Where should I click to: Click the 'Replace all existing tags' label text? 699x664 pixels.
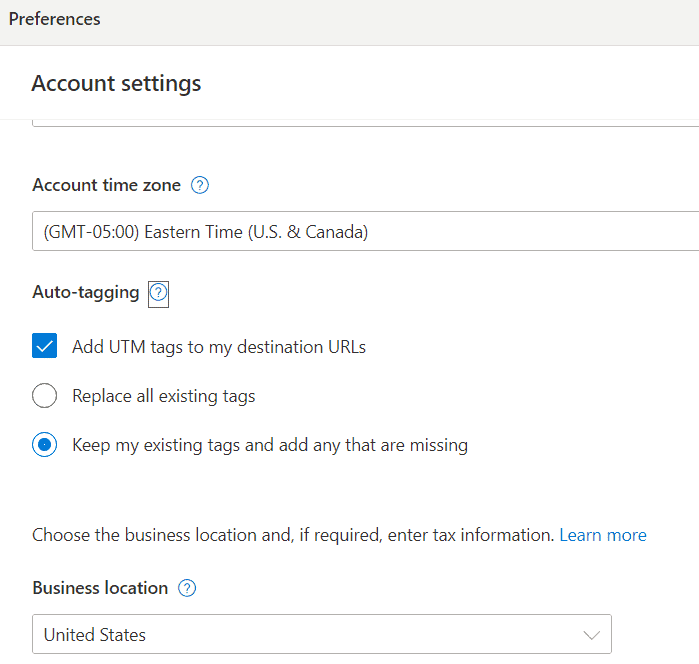(163, 396)
